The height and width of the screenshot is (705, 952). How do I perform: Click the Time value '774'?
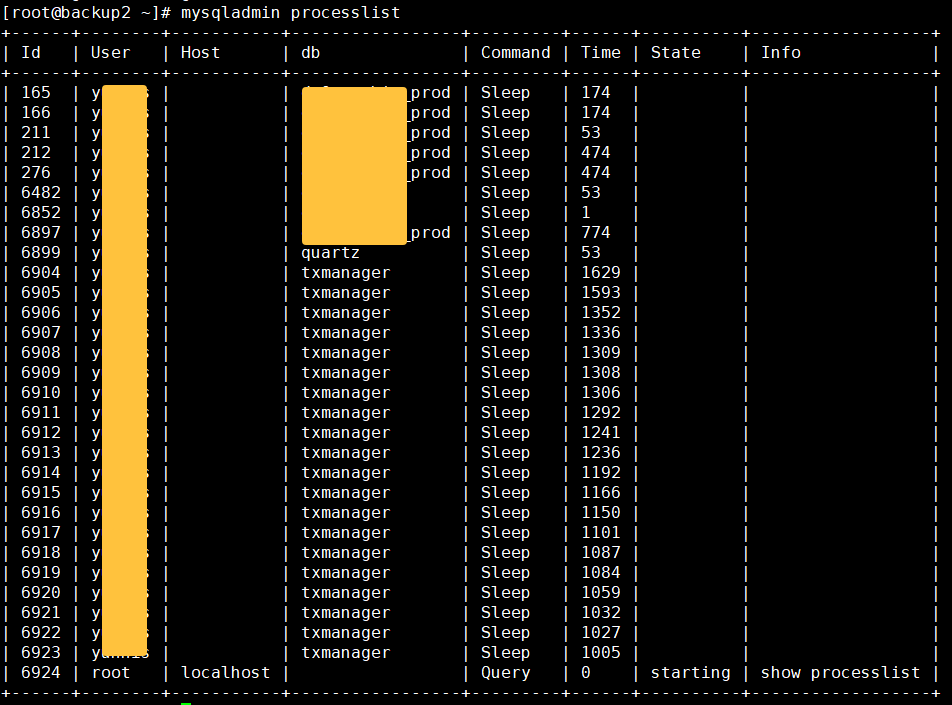[x=596, y=233]
